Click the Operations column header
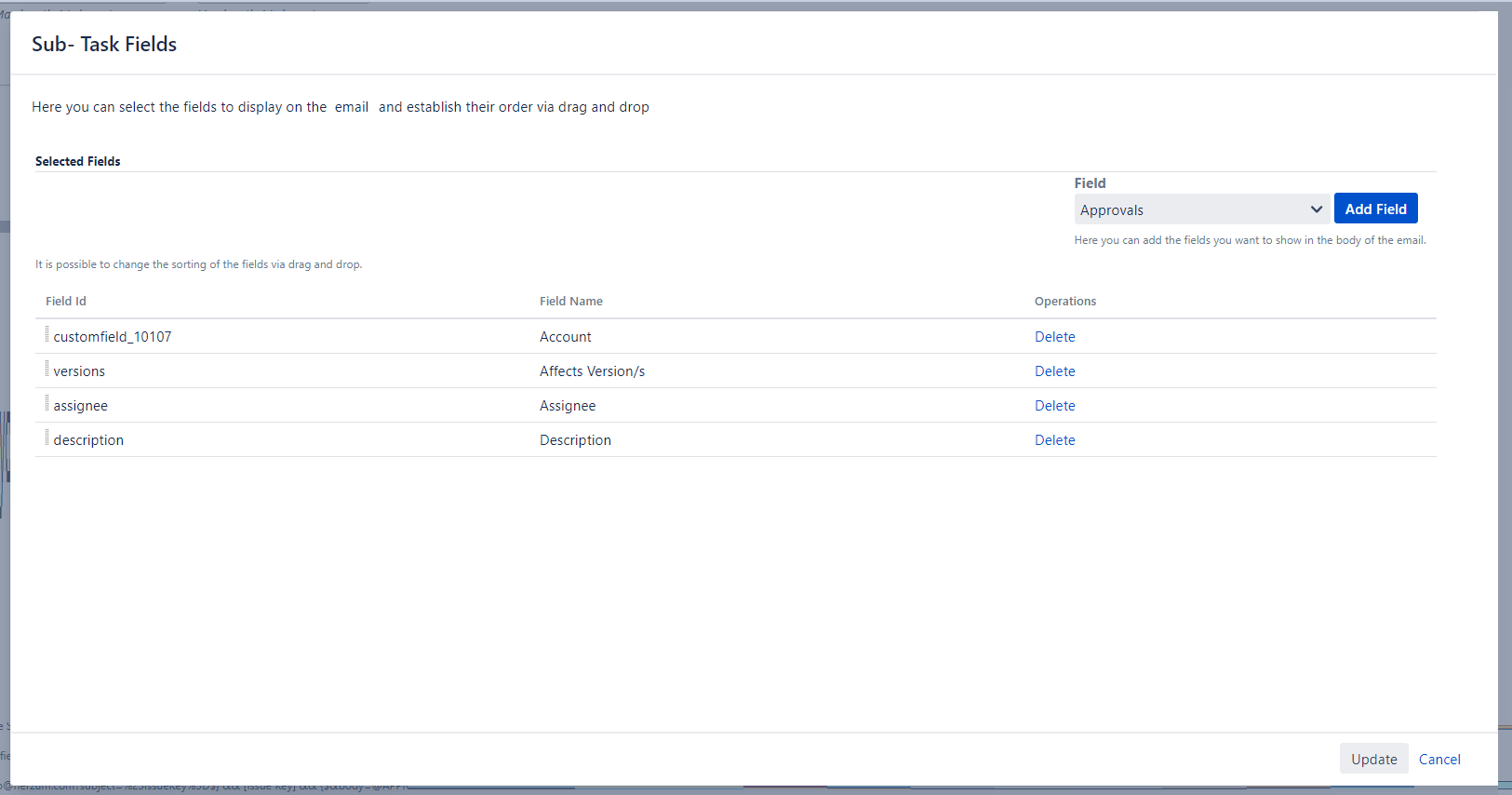The height and width of the screenshot is (795, 1512). [1064, 302]
